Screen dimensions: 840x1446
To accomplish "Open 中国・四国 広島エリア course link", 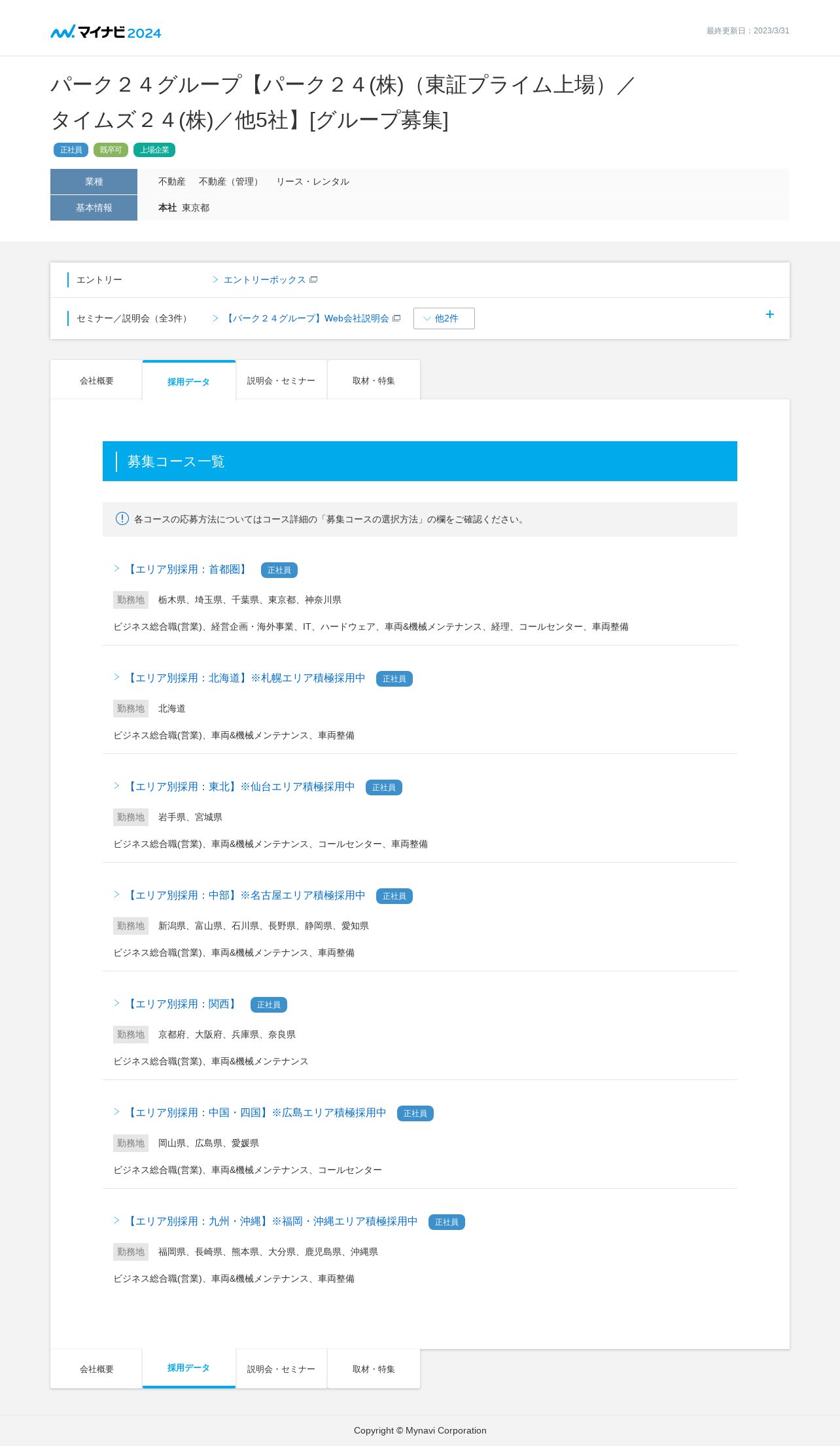I will point(255,1113).
